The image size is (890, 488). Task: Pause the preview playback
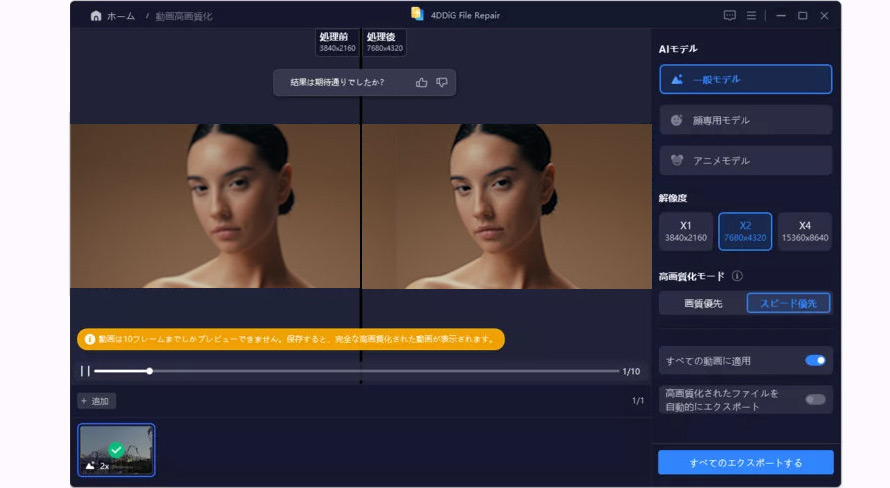click(85, 371)
